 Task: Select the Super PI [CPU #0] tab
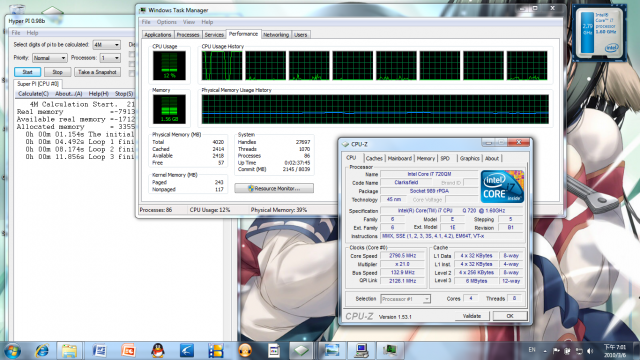[x=38, y=84]
